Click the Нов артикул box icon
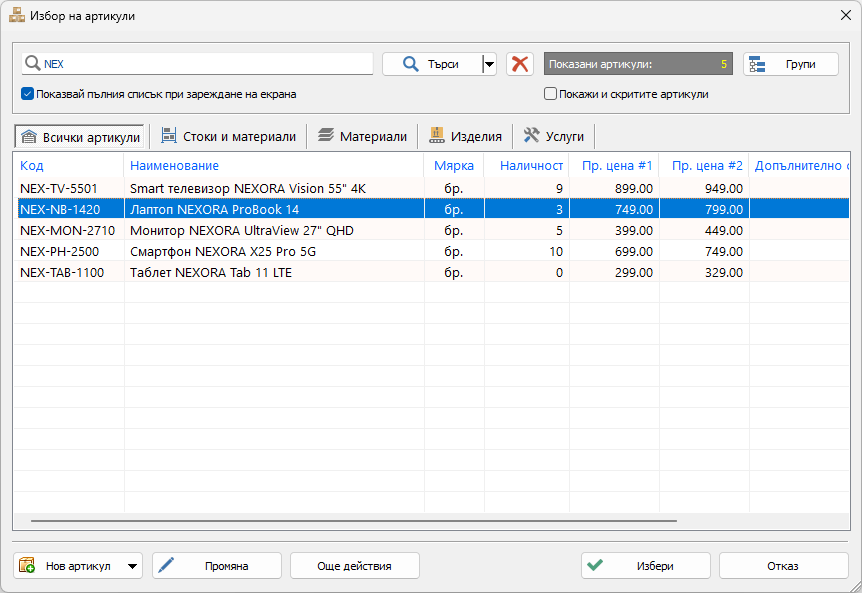 click(x=27, y=565)
